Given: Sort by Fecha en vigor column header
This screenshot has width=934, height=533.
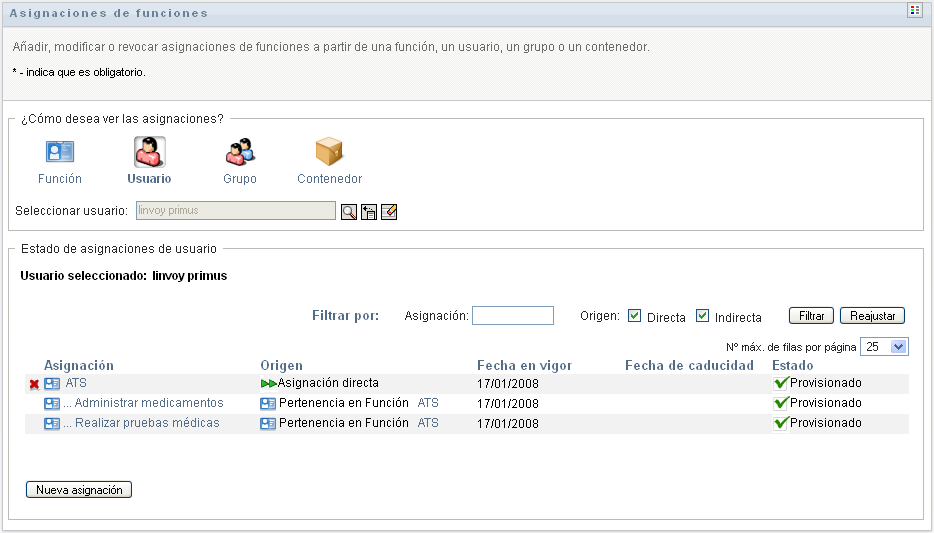Looking at the screenshot, I should [524, 365].
